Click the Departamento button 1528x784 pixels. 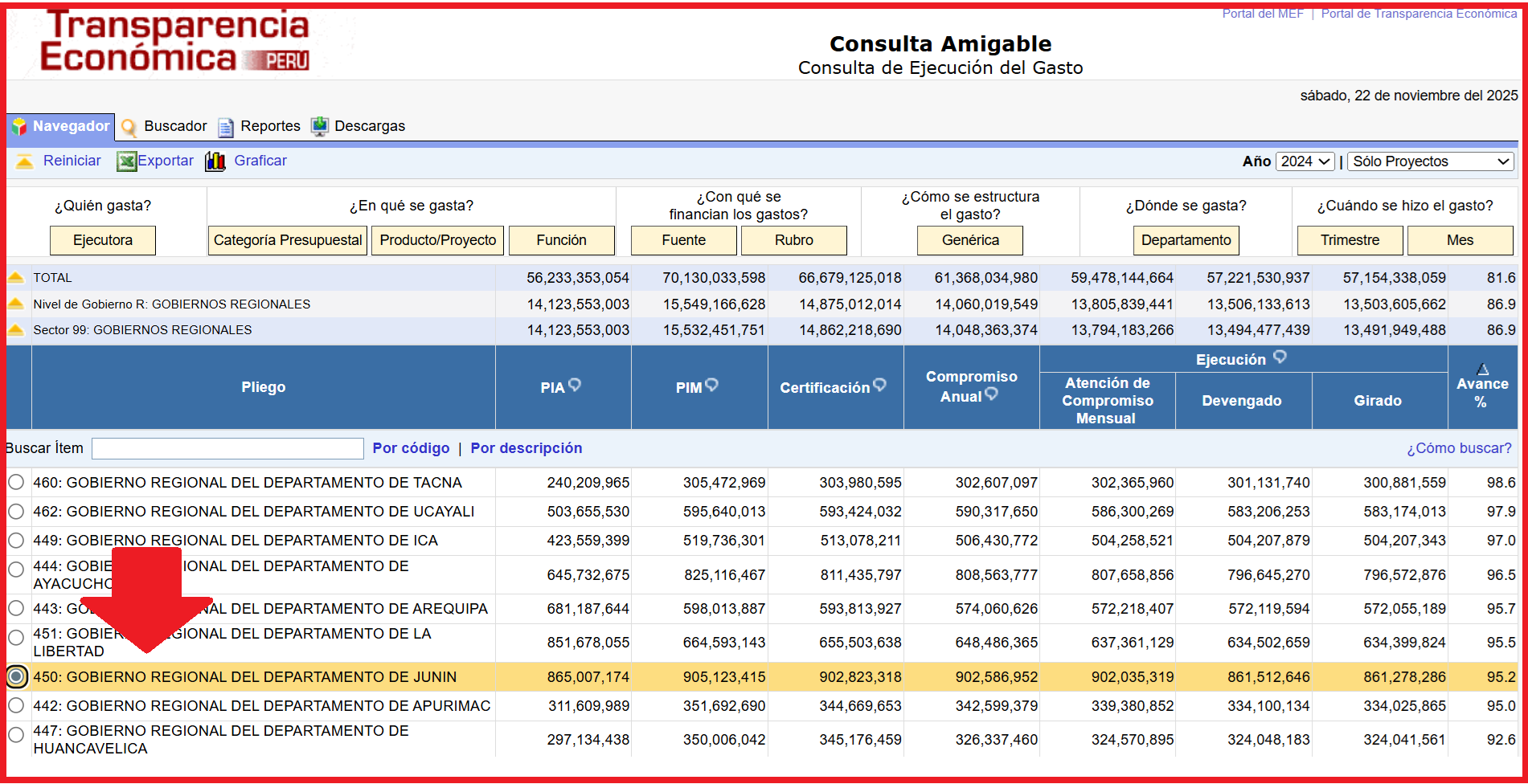(1186, 240)
